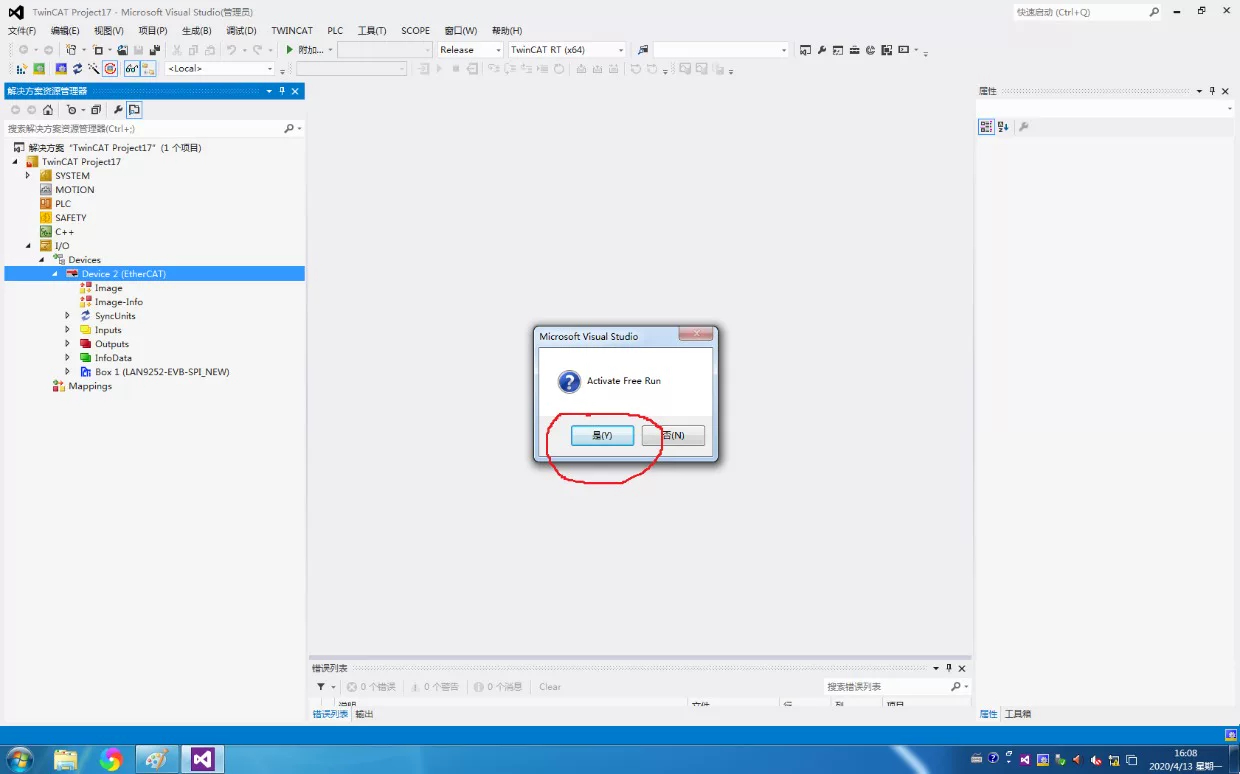Click the 搜索错误列表 search field
The image size is (1240, 774).
coord(896,687)
